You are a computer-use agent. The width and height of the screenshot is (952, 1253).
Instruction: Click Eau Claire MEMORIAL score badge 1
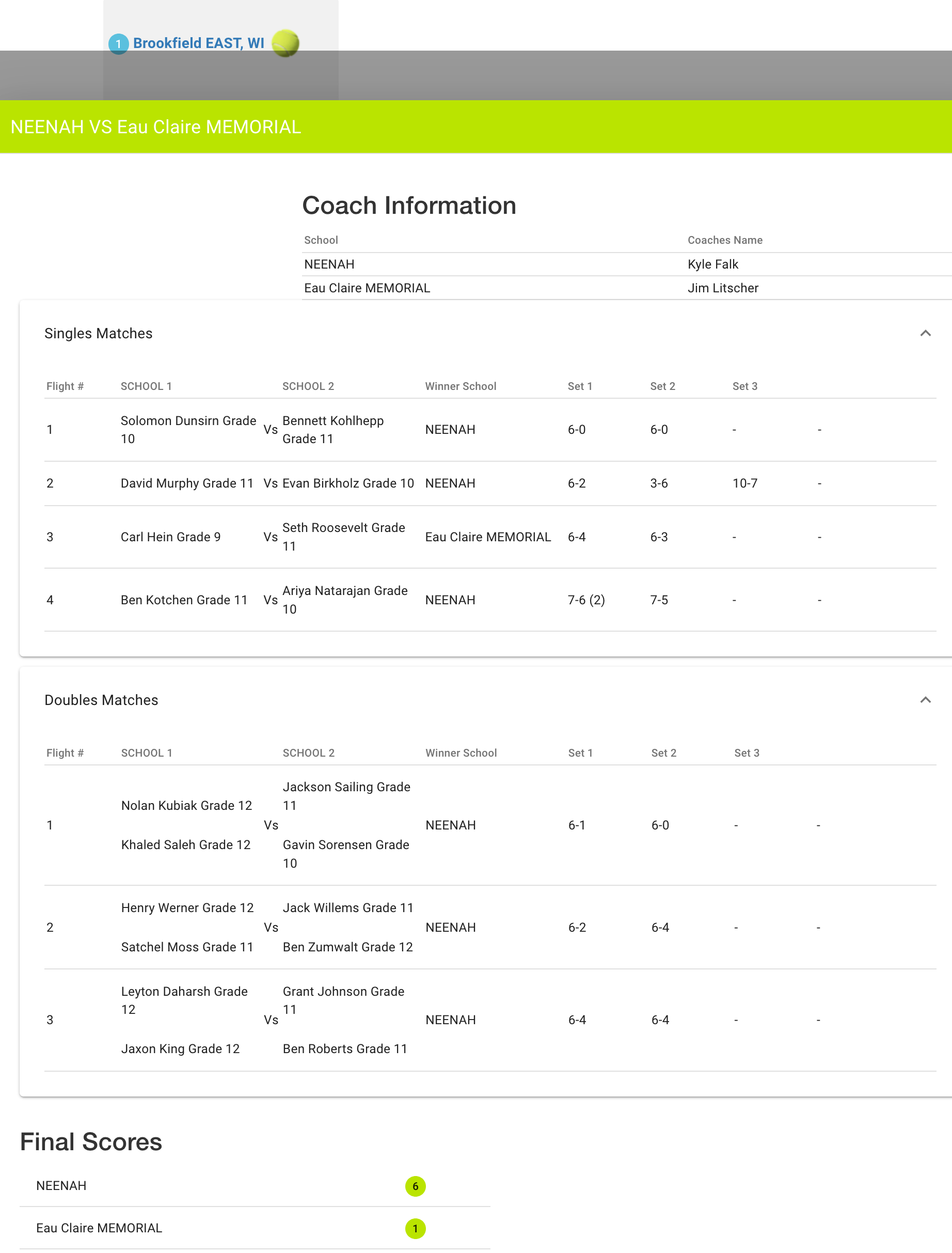pyautogui.click(x=415, y=1228)
